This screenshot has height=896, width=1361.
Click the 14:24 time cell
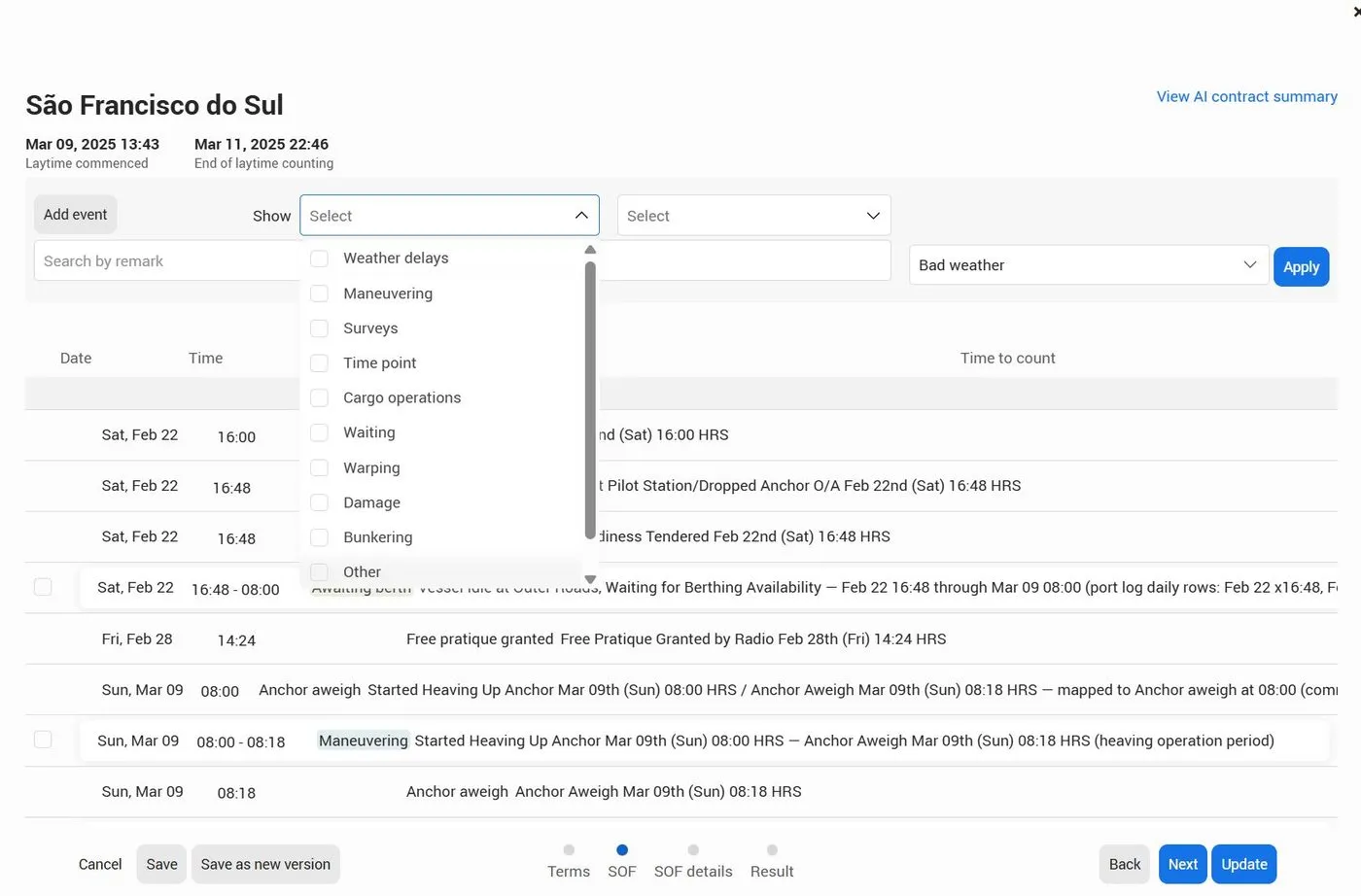click(236, 640)
